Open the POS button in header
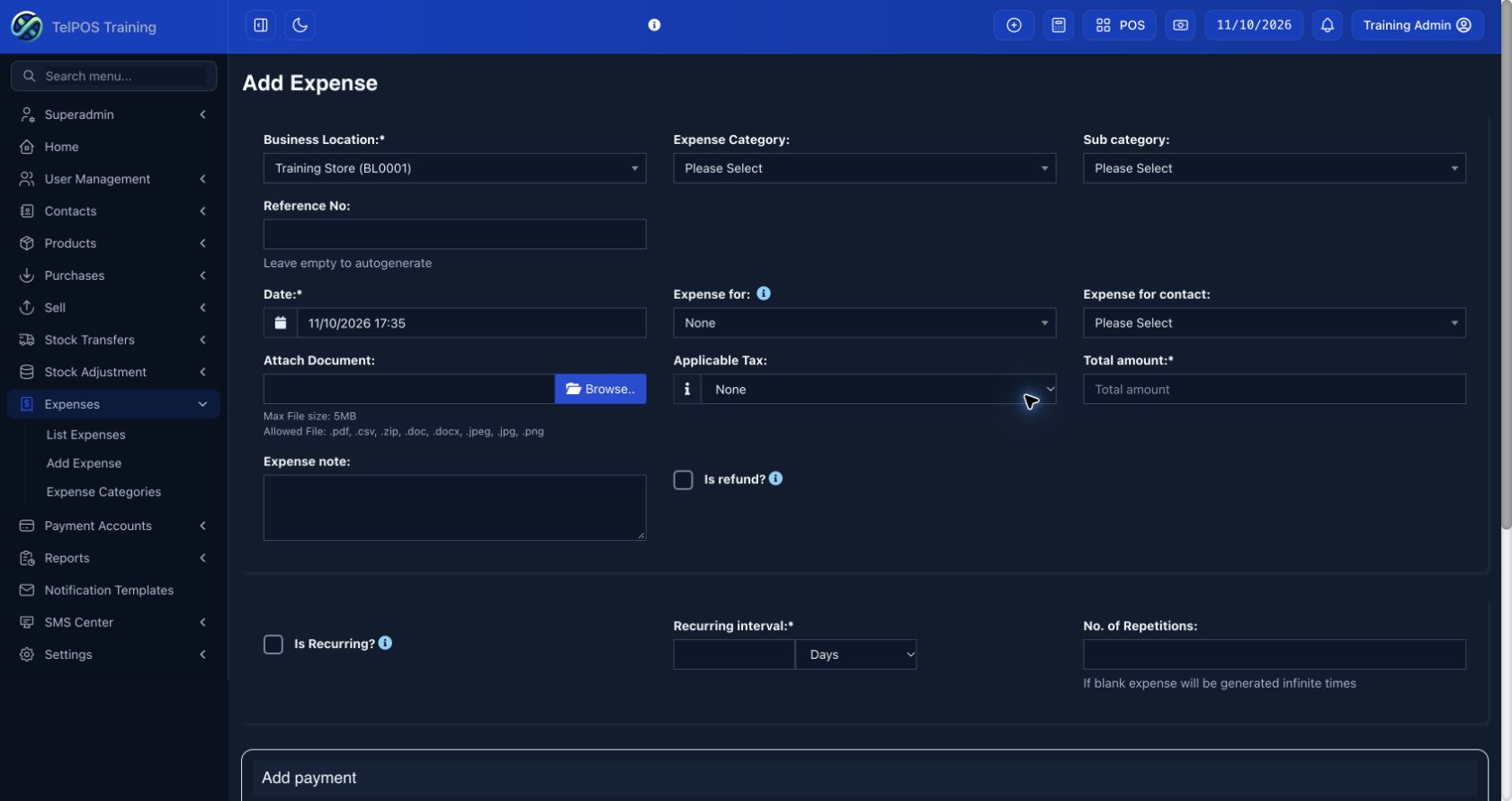The image size is (1512, 801). [1120, 25]
